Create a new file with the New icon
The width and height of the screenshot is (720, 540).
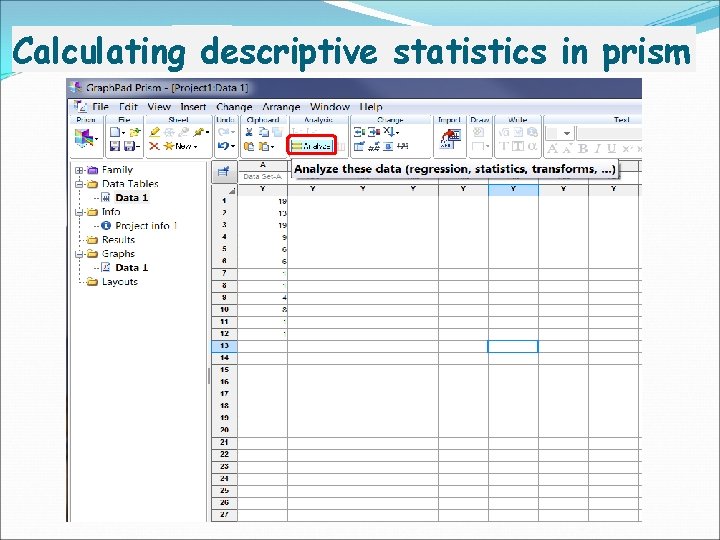[x=115, y=133]
